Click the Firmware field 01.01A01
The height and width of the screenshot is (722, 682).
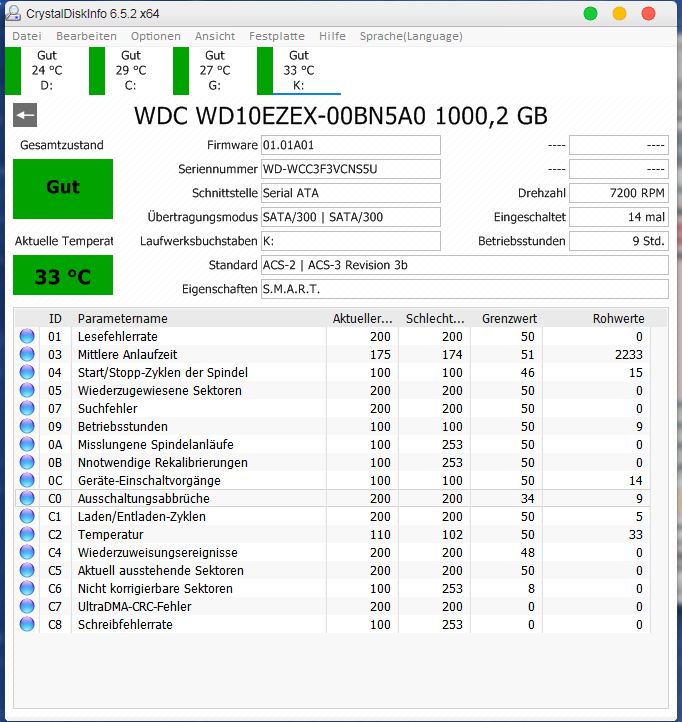click(x=350, y=145)
